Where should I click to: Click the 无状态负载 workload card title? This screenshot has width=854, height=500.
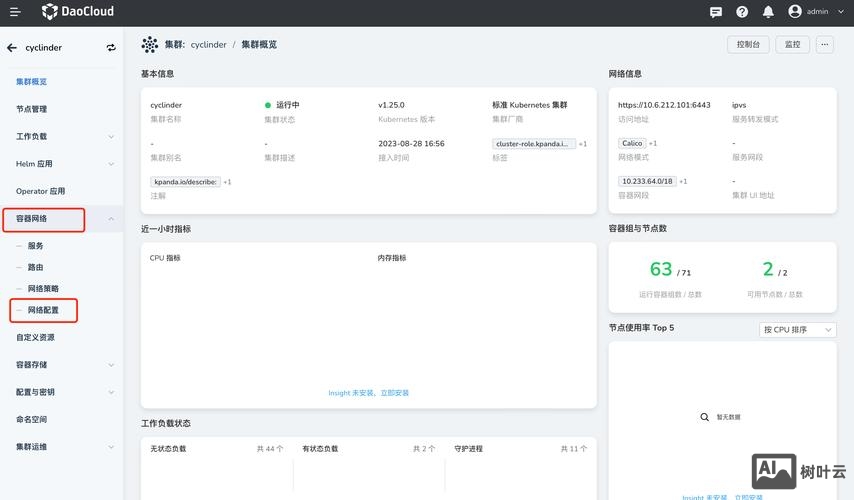(x=168, y=449)
